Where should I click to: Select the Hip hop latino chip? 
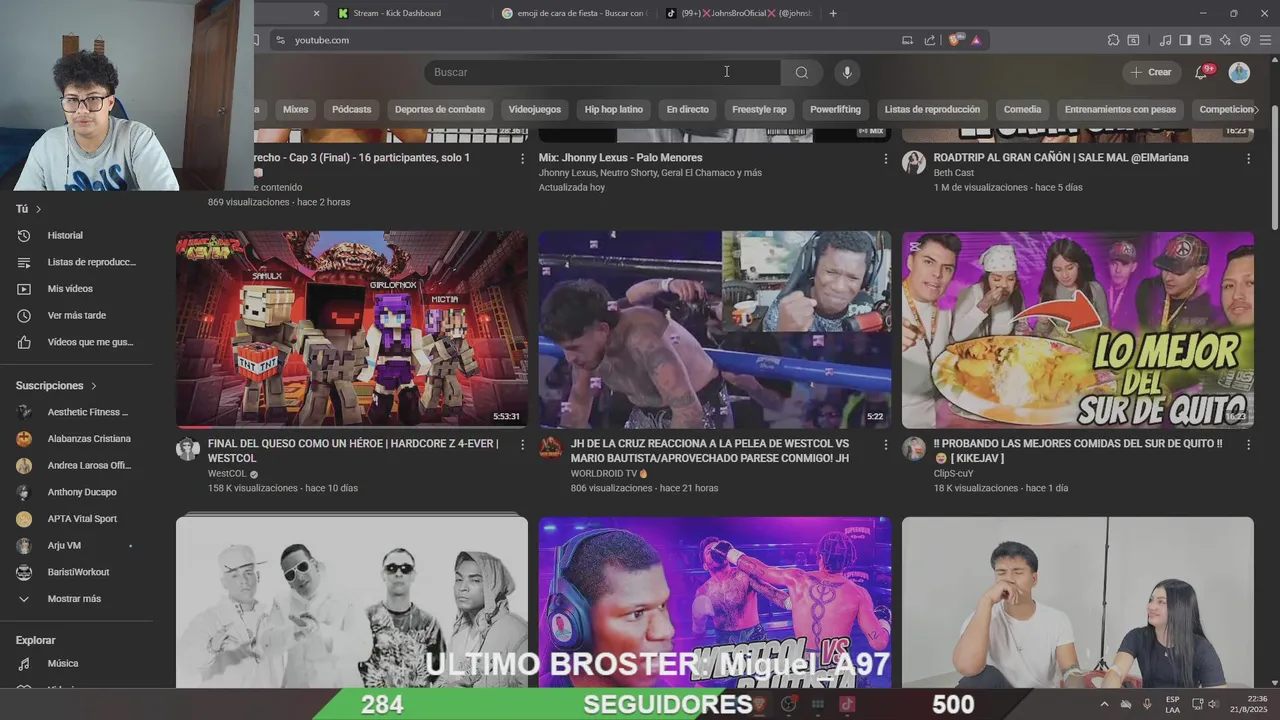[614, 109]
